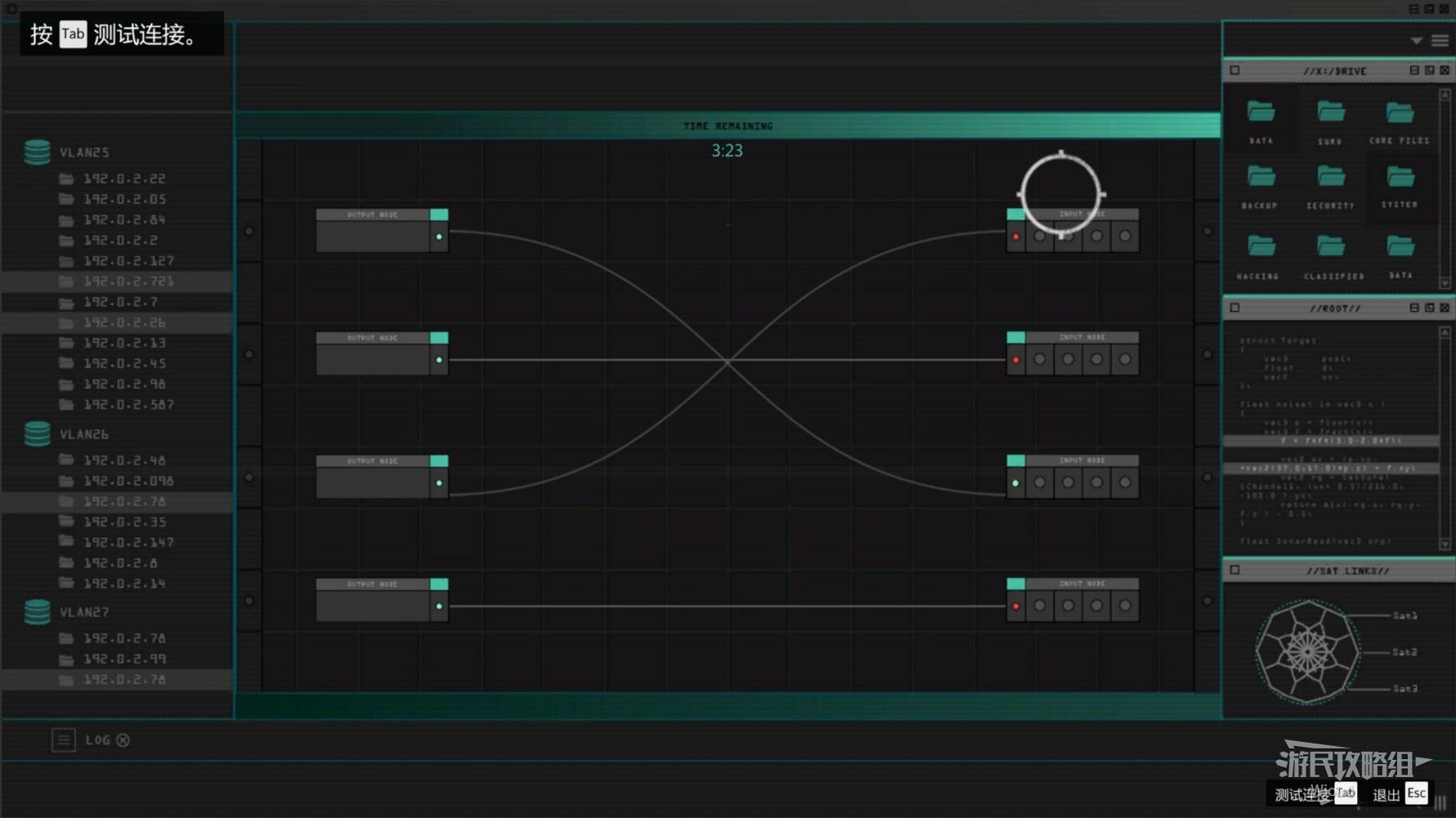Click the top output node's connector dot
Viewport: 1456px width, 818px height.
(x=439, y=236)
